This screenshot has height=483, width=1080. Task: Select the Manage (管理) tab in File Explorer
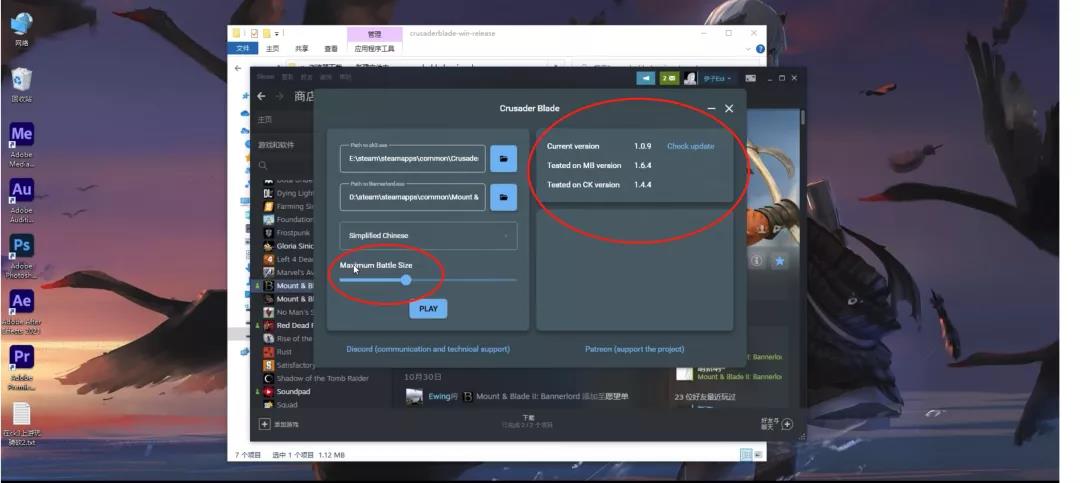click(375, 34)
